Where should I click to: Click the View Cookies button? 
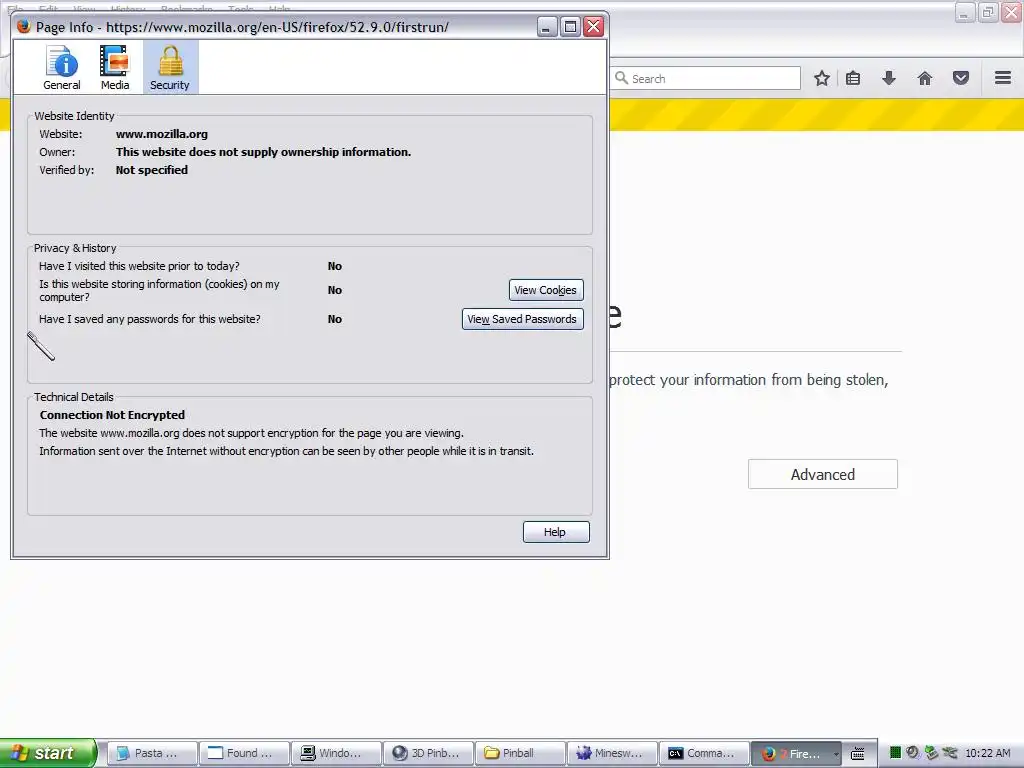coord(545,290)
